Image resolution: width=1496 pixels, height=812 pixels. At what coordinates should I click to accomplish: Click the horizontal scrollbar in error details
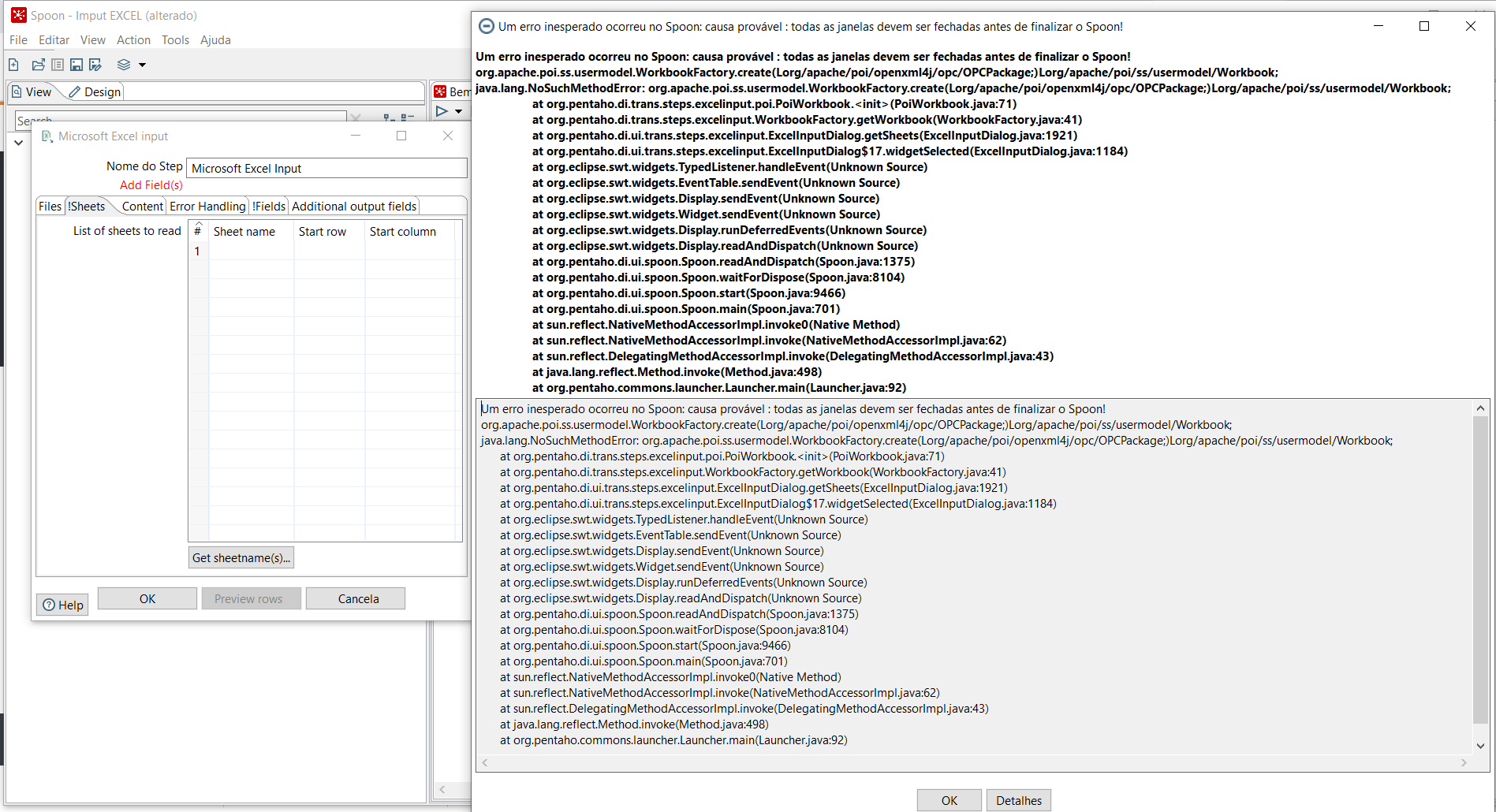(x=974, y=763)
